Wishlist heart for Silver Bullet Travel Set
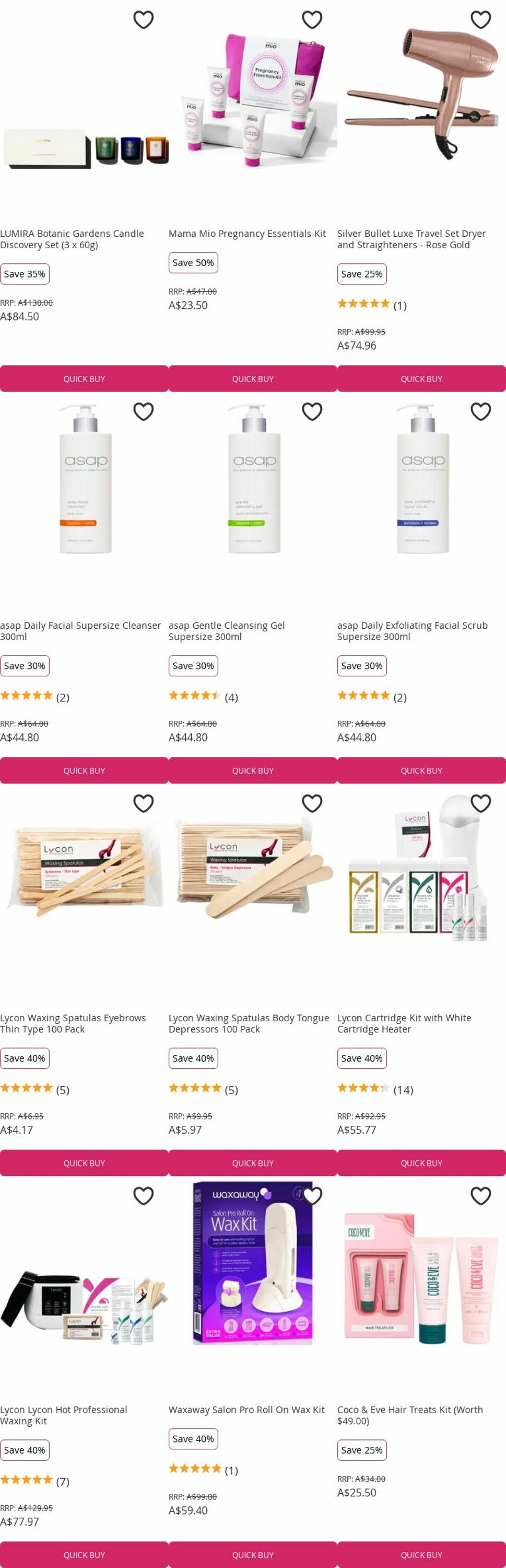The image size is (506, 1568). coord(481,20)
